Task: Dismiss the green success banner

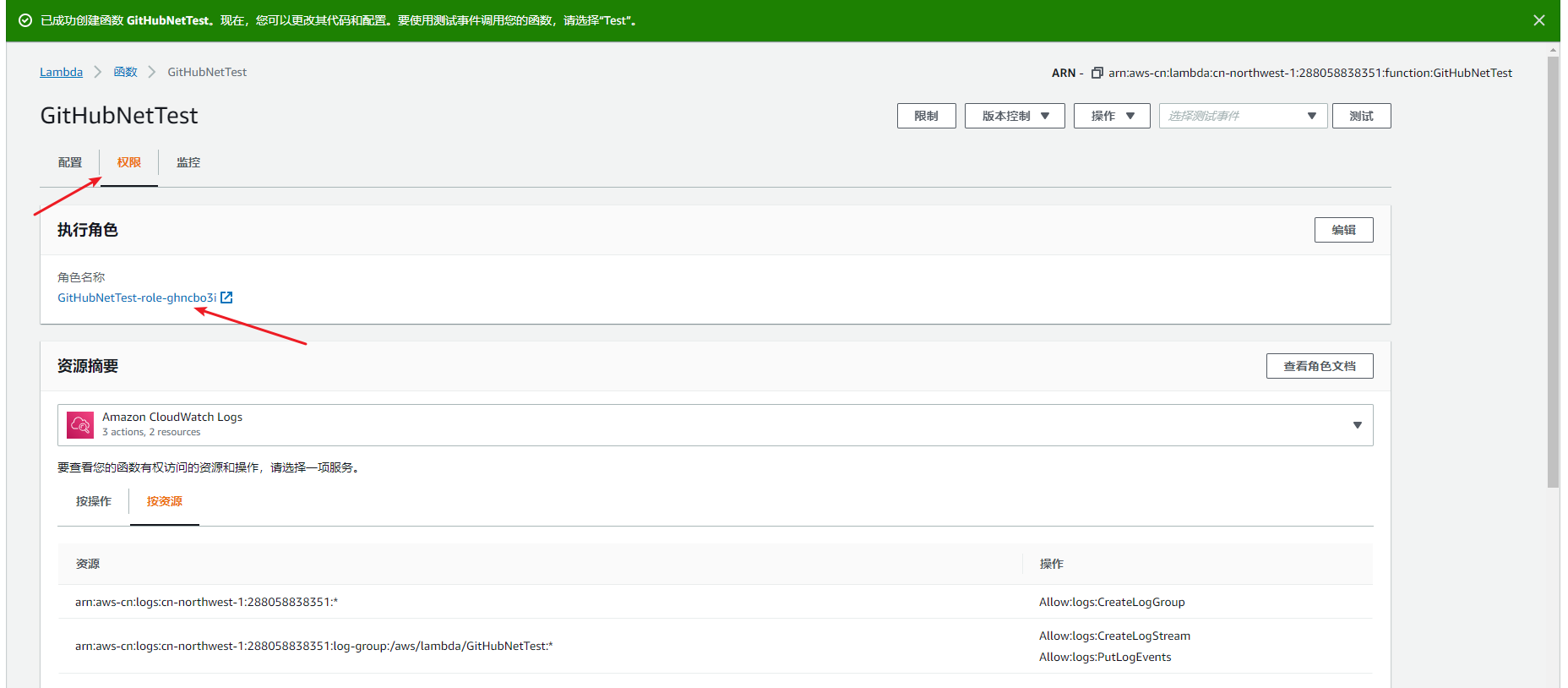Action: [1539, 20]
